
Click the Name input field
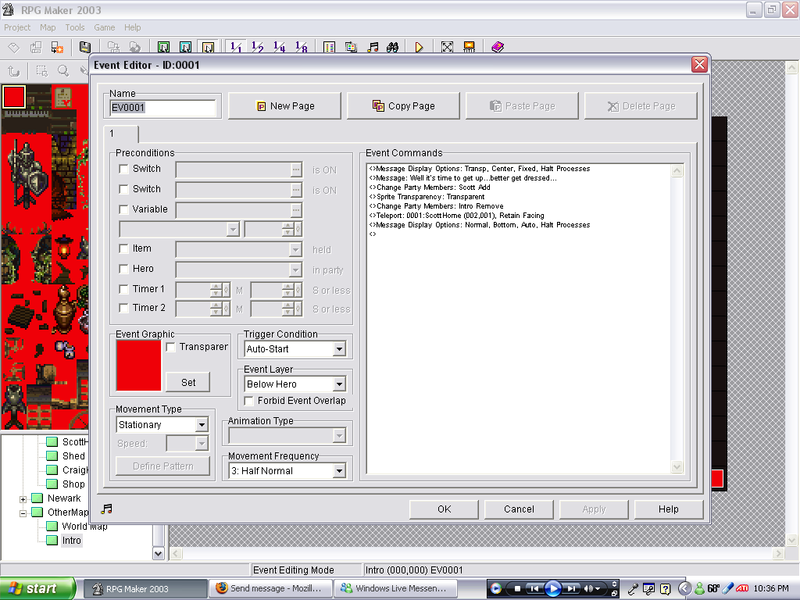[x=163, y=108]
